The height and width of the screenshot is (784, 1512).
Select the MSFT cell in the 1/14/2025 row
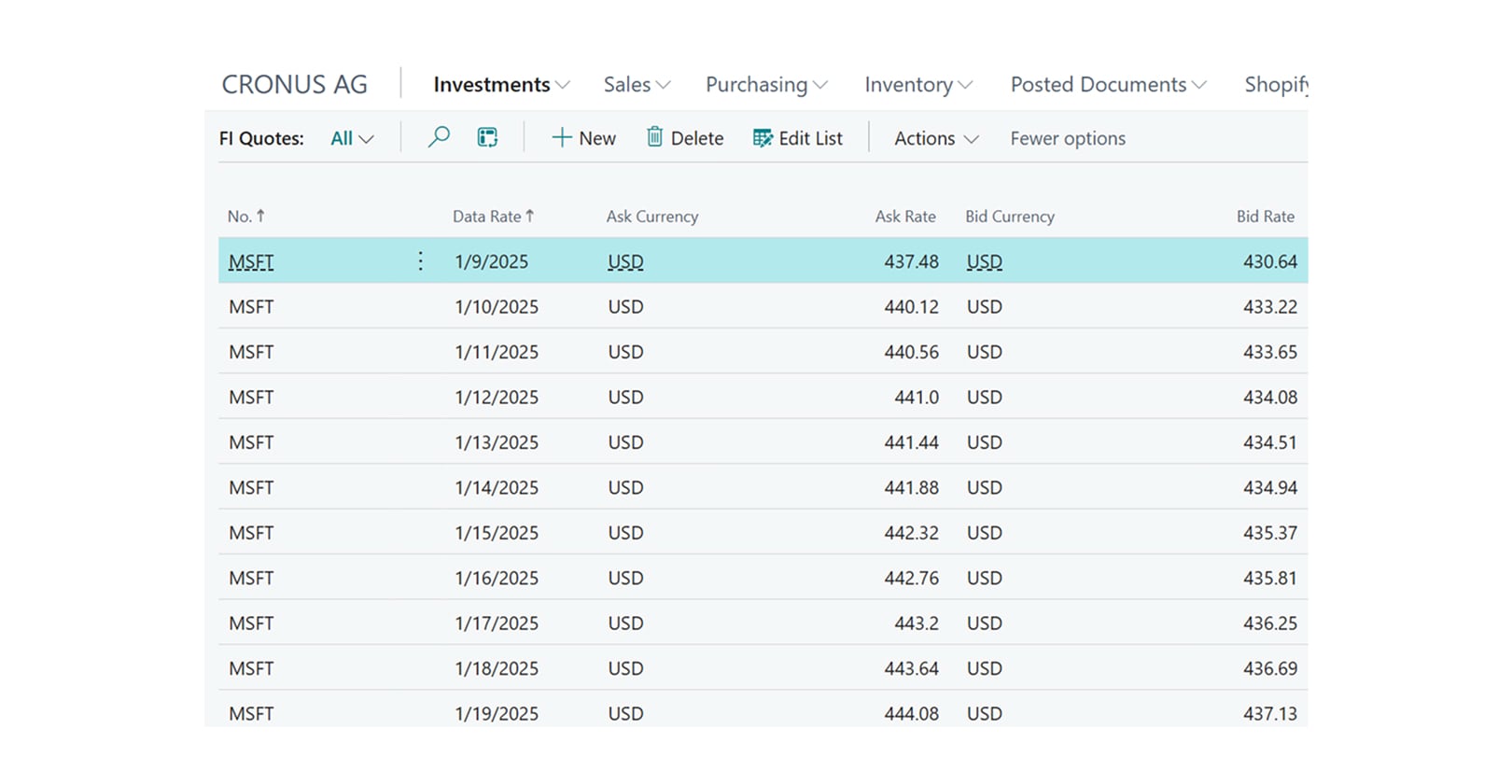tap(251, 488)
